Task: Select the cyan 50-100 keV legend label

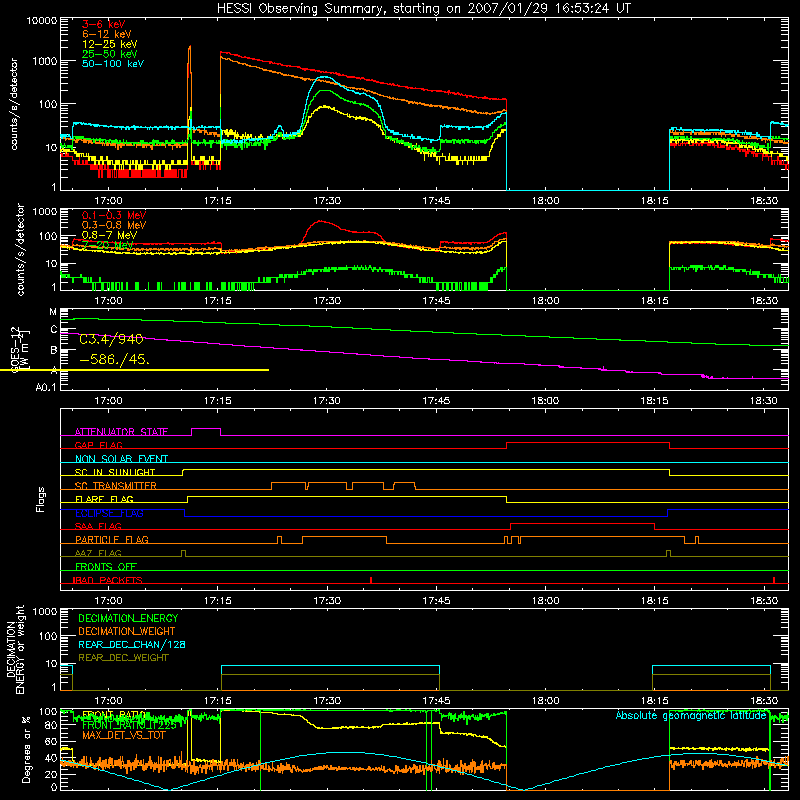Action: pyautogui.click(x=113, y=64)
